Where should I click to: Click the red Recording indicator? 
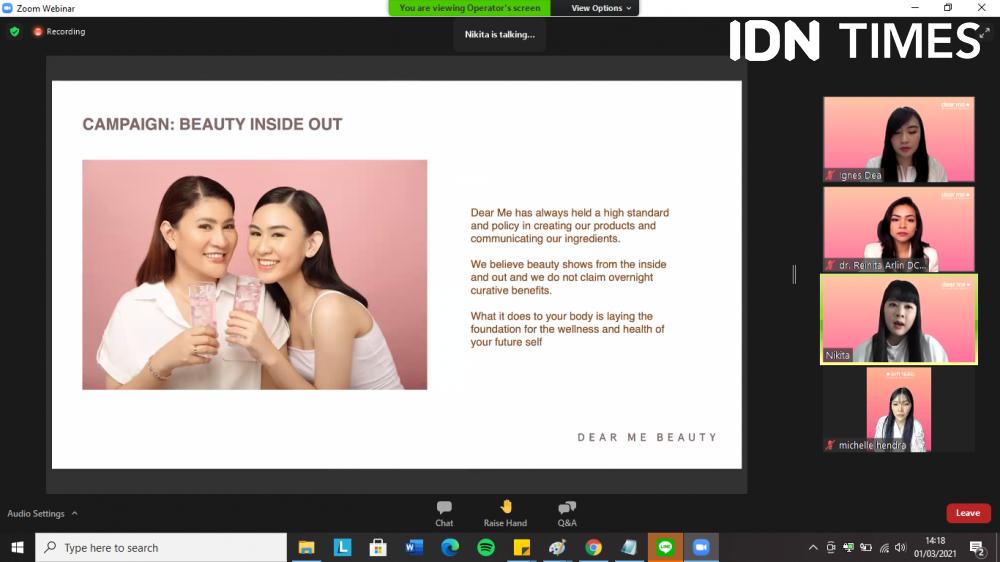coord(59,31)
